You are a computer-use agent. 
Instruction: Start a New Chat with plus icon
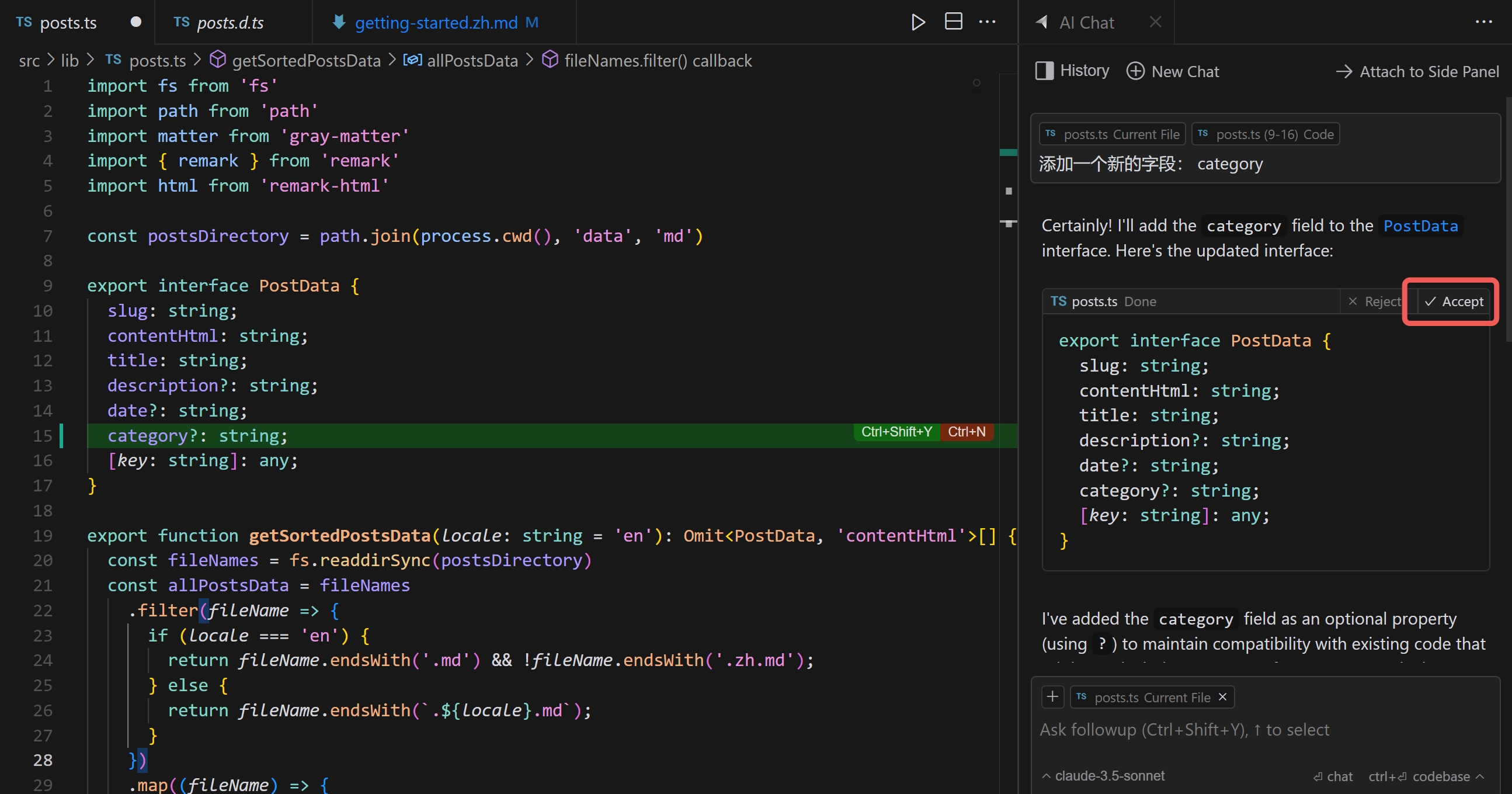[1173, 71]
